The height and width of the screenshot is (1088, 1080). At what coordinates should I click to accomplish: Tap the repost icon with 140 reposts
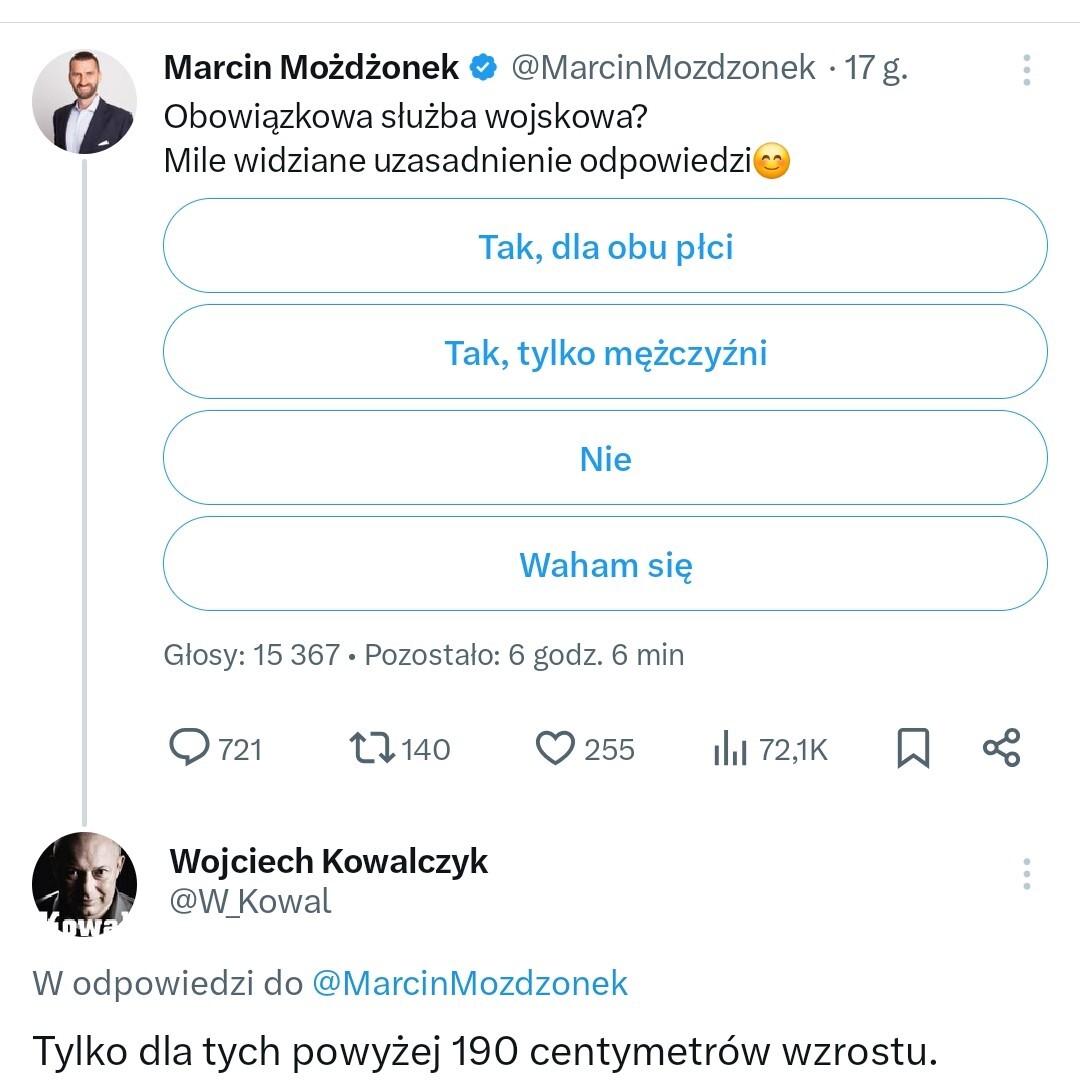point(372,748)
